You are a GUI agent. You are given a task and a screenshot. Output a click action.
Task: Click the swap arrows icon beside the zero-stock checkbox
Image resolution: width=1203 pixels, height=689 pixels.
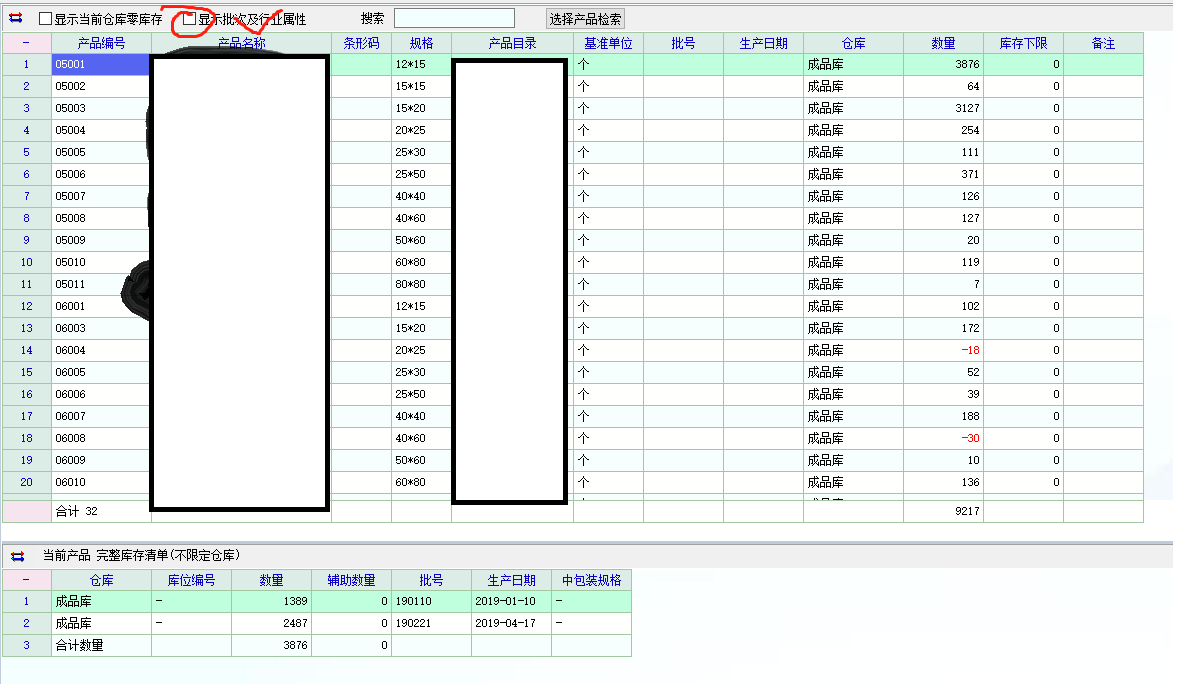pos(15,18)
